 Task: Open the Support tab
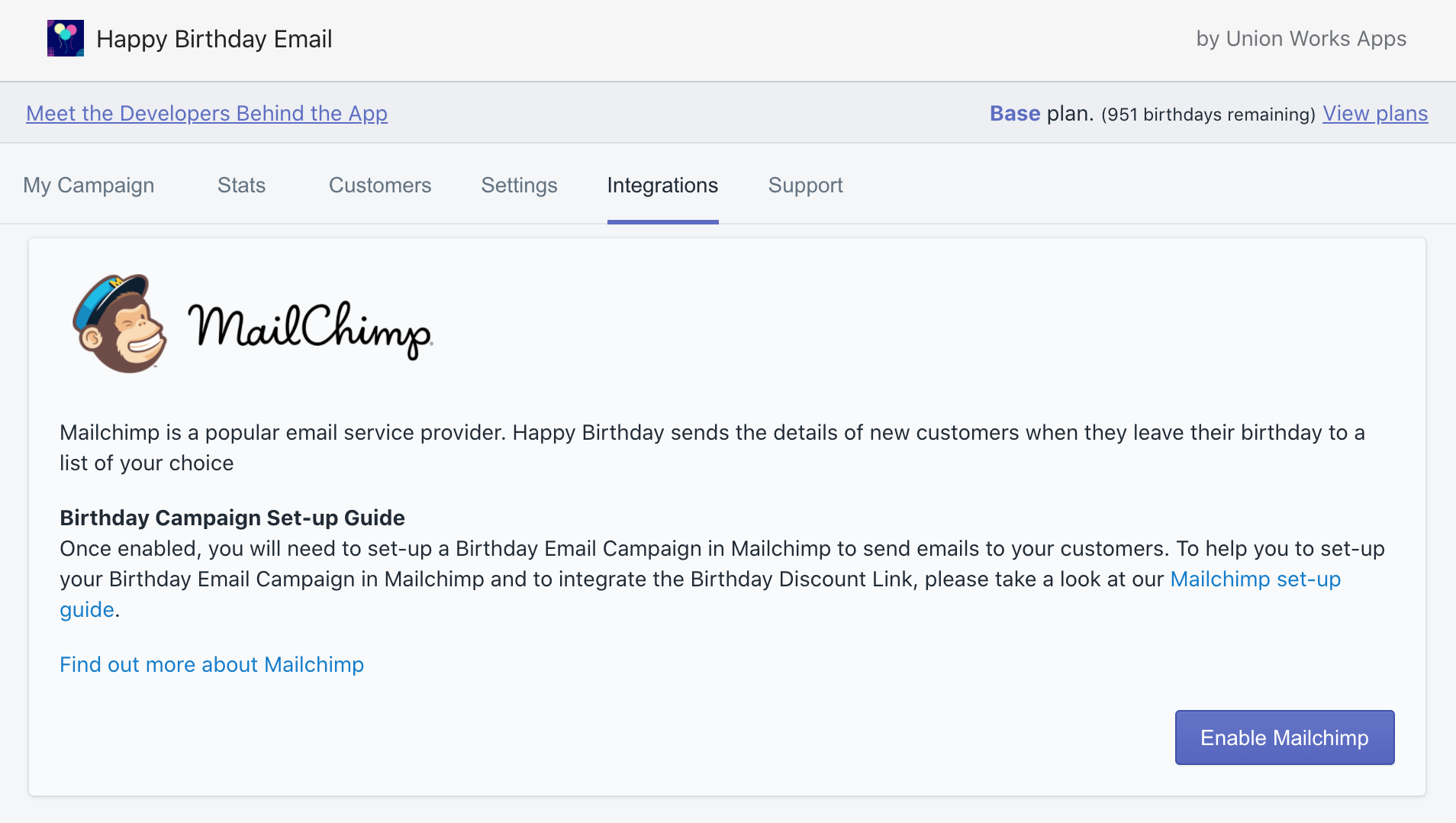click(x=805, y=186)
